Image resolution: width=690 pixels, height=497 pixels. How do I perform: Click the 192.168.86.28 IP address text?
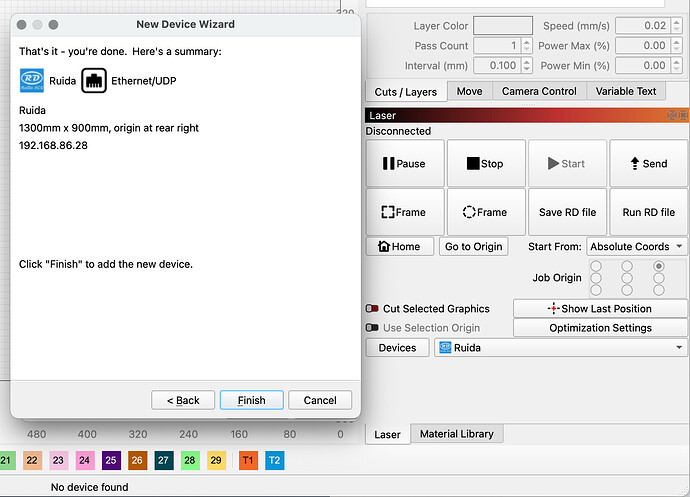(x=53, y=145)
